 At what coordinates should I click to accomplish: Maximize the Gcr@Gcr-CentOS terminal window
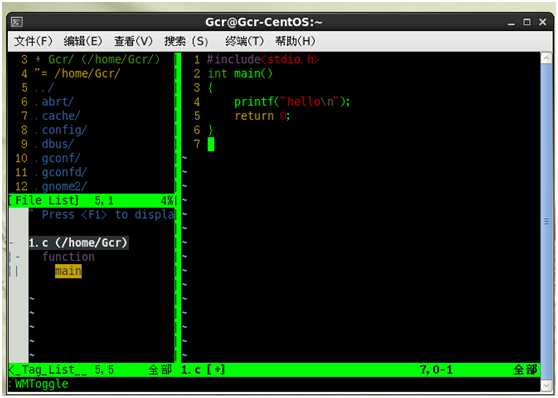(x=527, y=22)
